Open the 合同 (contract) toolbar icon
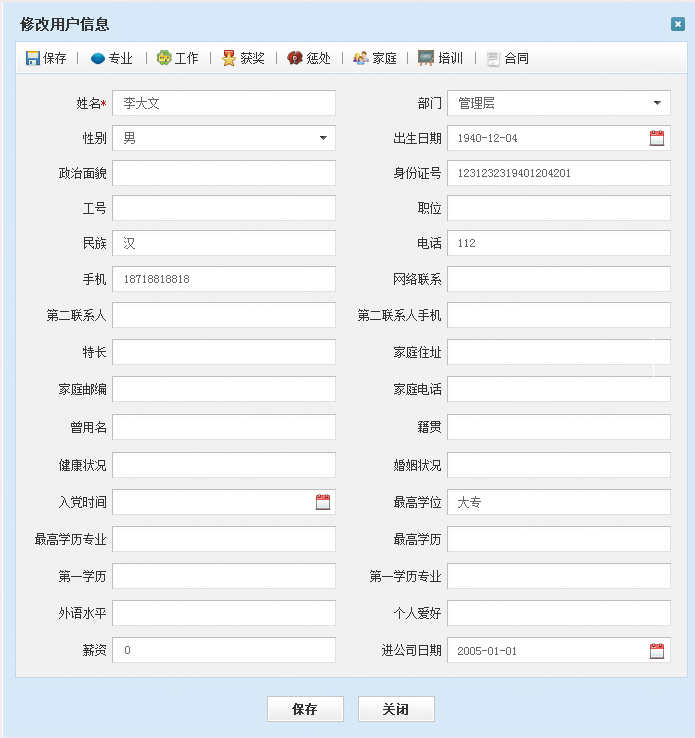This screenshot has height=738, width=695. [x=493, y=58]
